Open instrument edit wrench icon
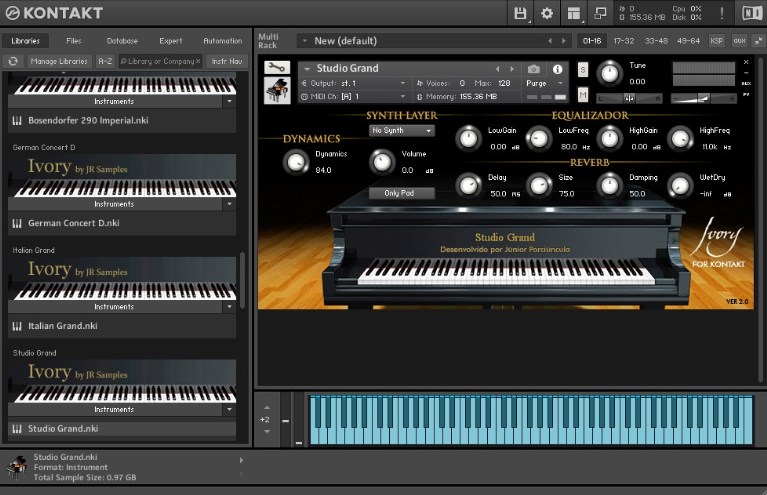This screenshot has height=495, width=767. (x=277, y=68)
